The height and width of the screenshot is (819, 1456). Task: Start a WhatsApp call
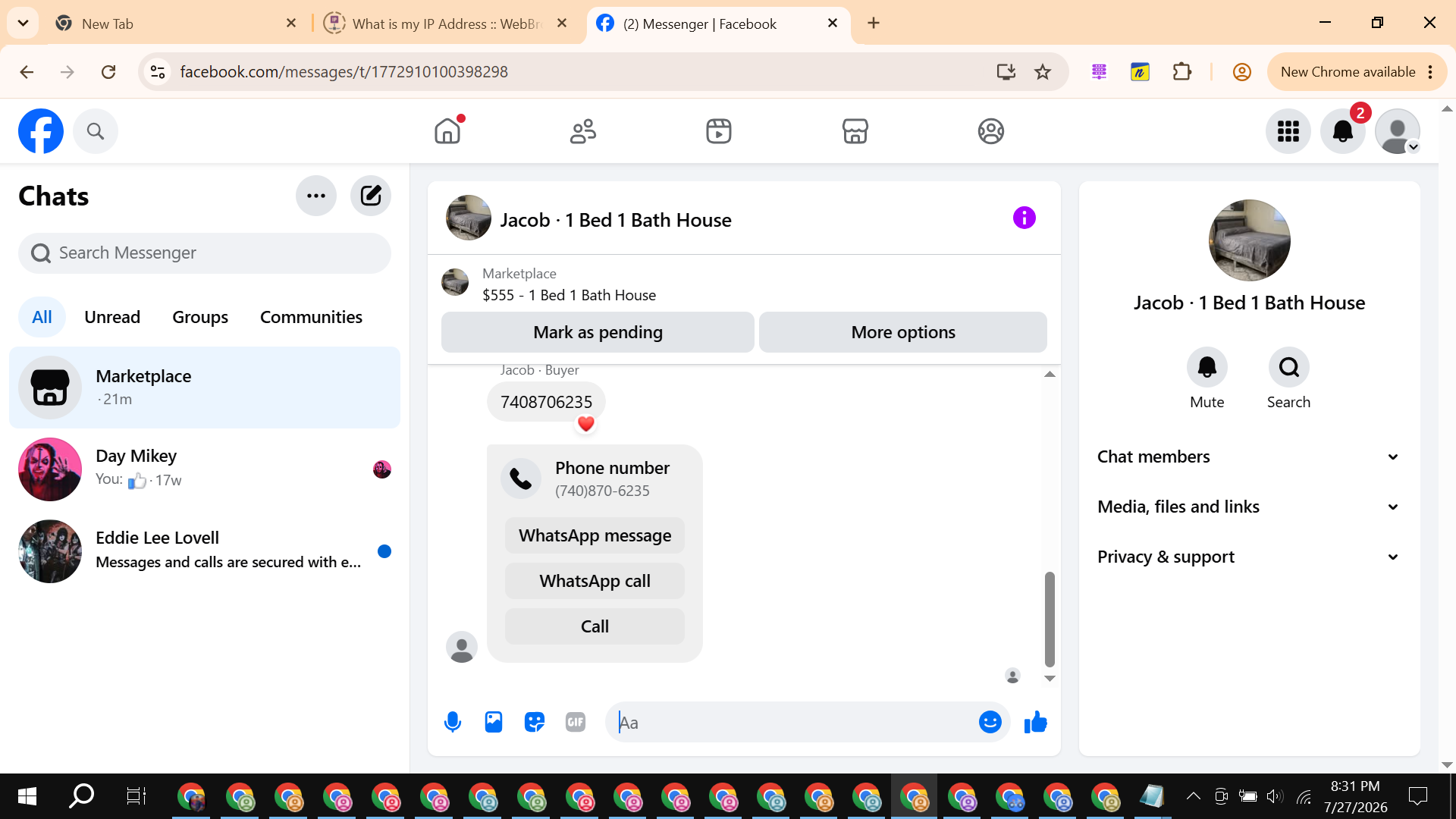[595, 581]
